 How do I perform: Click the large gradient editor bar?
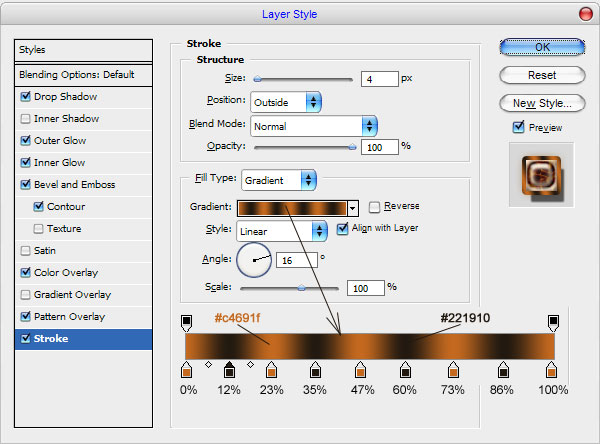coord(370,346)
